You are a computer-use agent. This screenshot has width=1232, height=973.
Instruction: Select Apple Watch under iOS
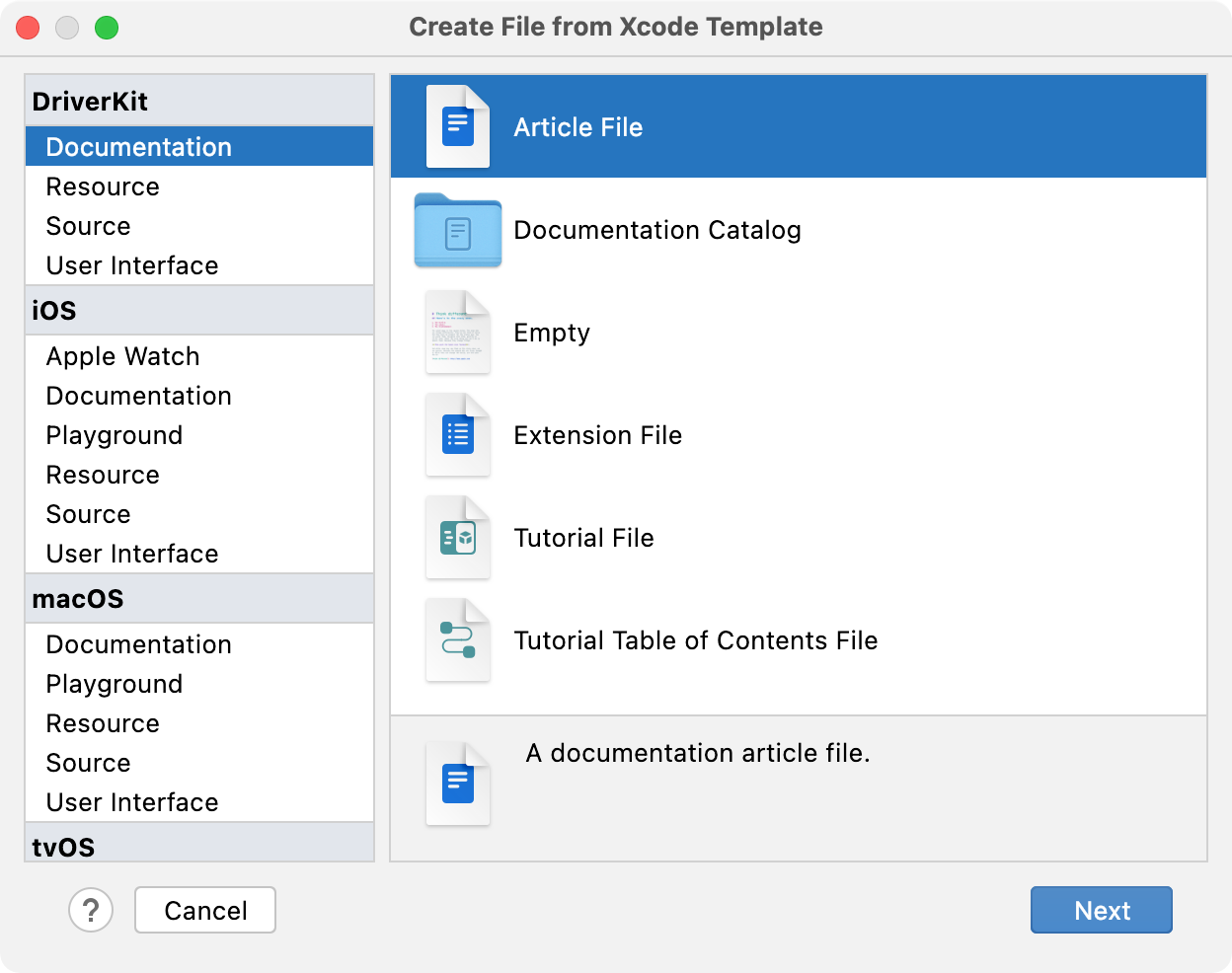122,356
